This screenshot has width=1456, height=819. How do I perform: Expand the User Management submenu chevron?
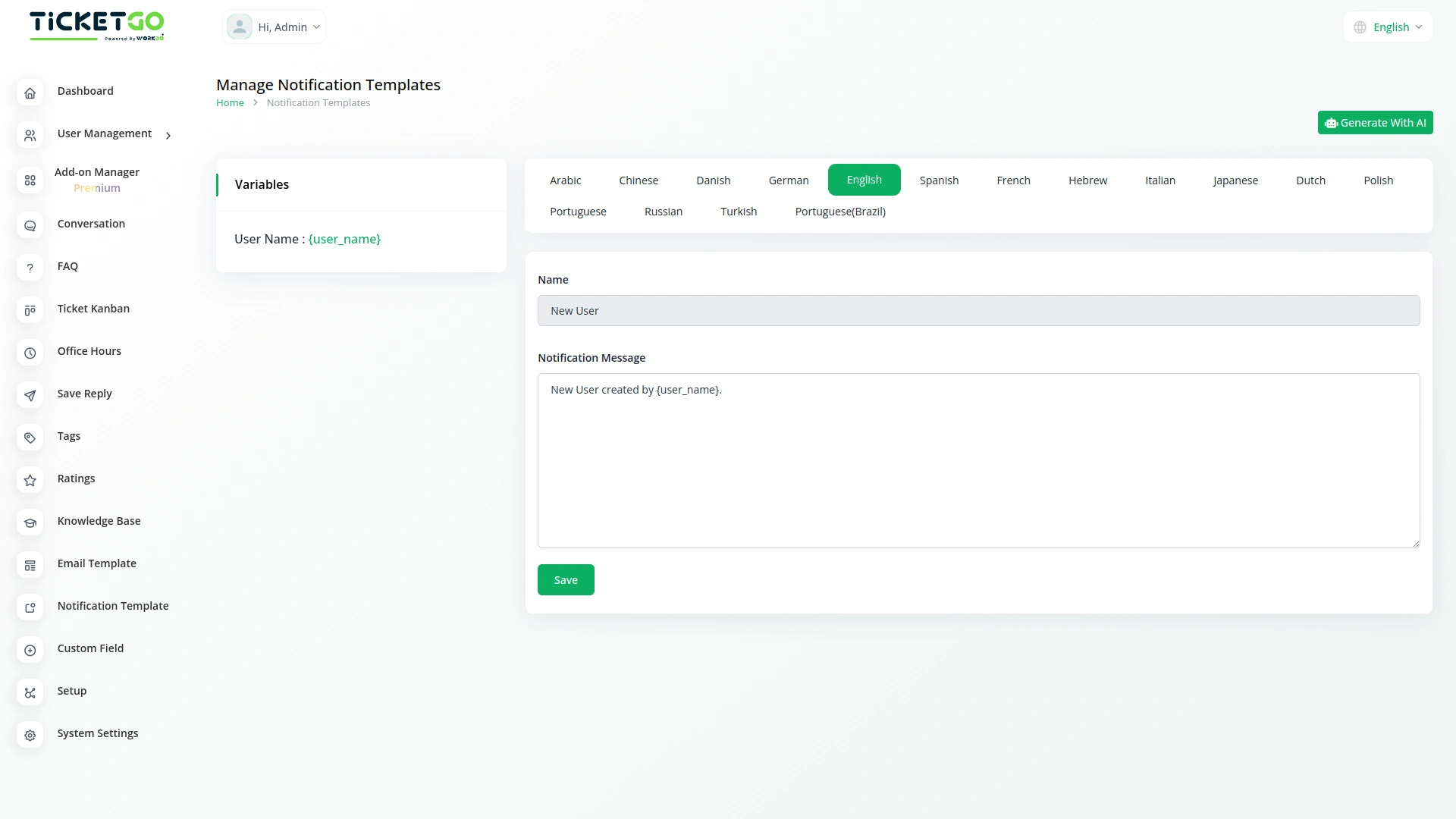(168, 136)
